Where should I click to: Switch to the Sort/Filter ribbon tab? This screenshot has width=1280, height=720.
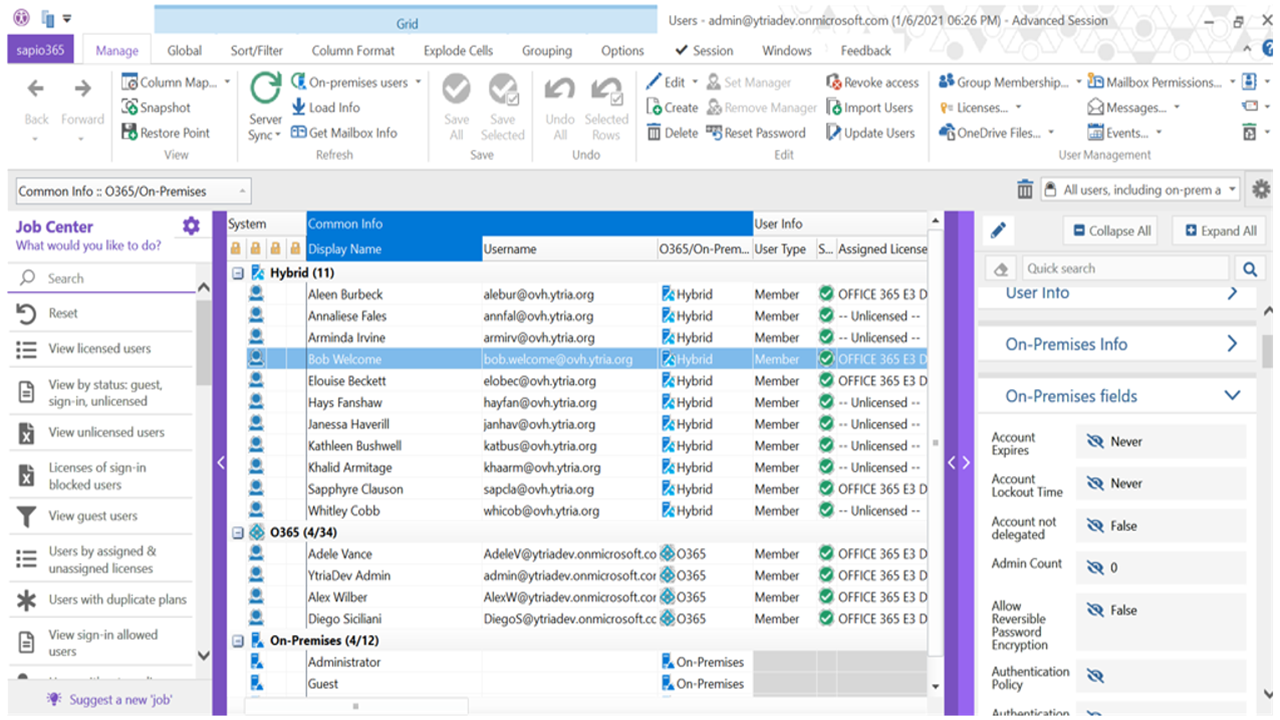(x=256, y=50)
